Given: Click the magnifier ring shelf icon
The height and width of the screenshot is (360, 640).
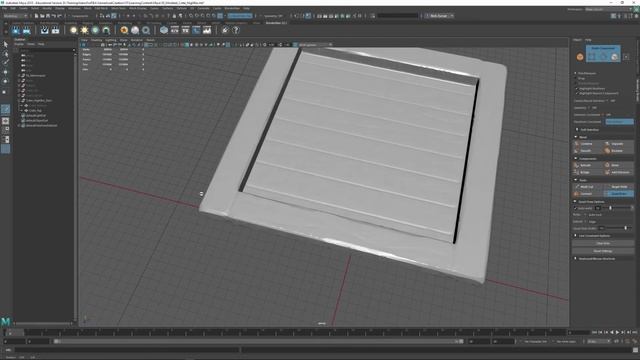Looking at the screenshot, I should point(146,30).
